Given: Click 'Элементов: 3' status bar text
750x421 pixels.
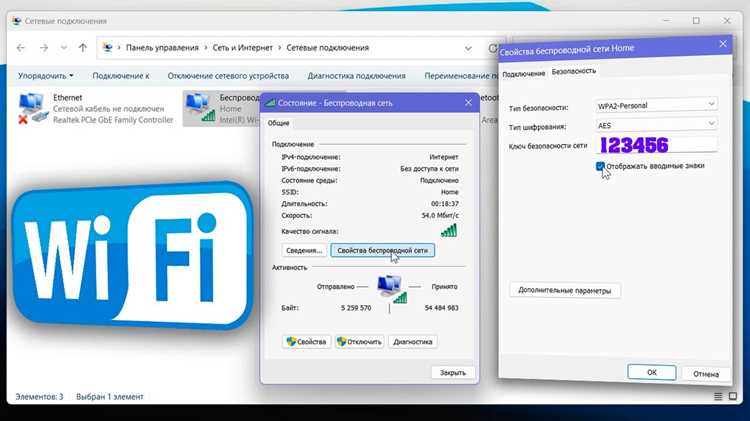Looking at the screenshot, I should [39, 397].
